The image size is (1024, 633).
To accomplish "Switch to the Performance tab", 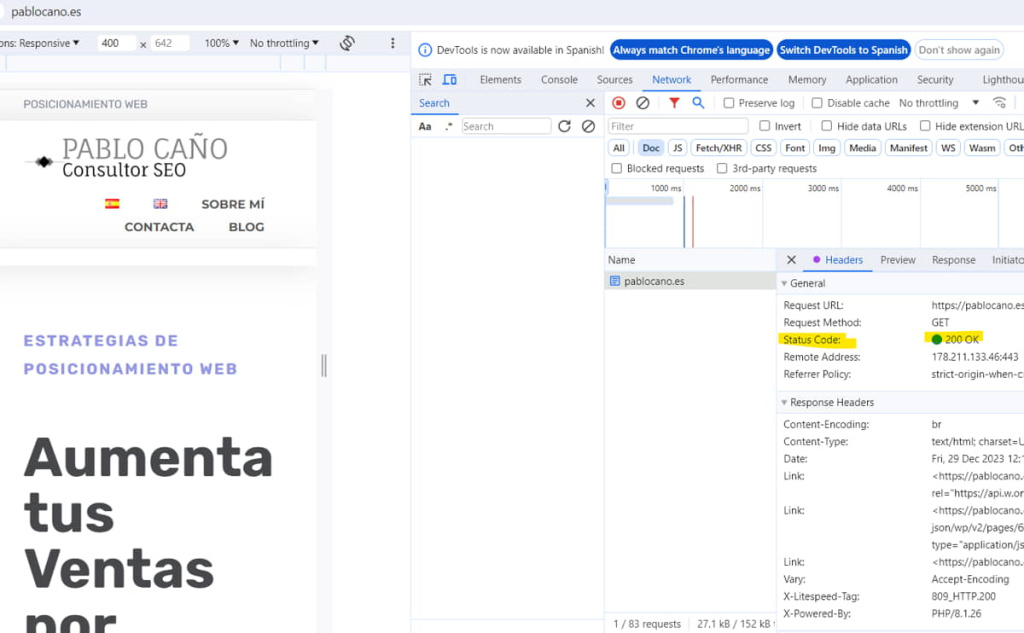I will (x=739, y=80).
